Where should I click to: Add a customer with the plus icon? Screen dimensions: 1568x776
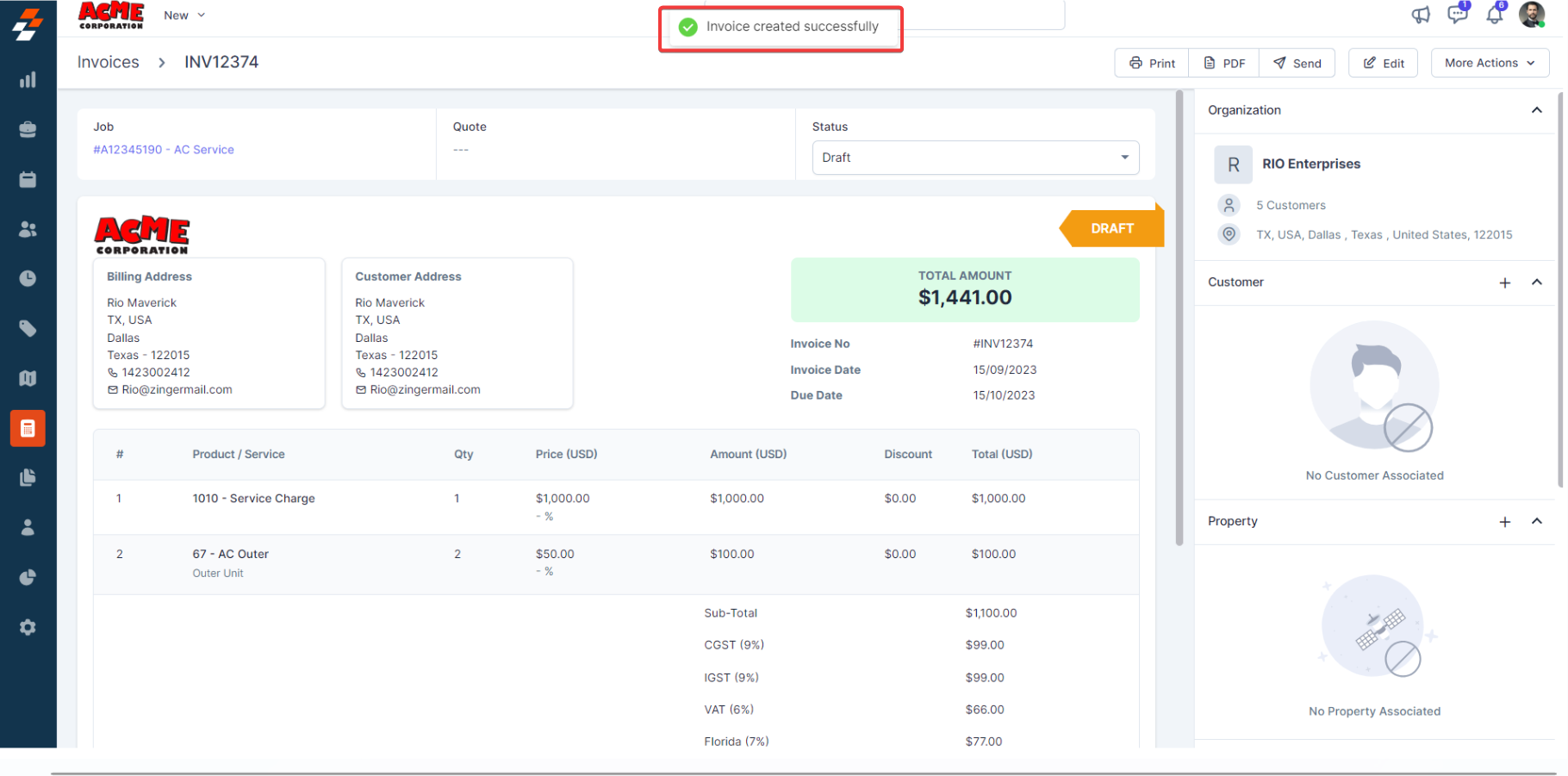click(1504, 282)
